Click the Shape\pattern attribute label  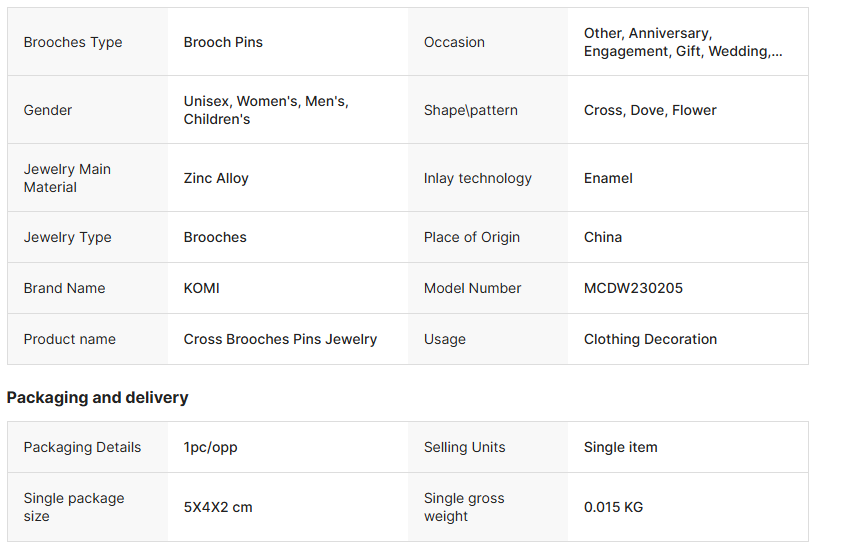tap(470, 110)
